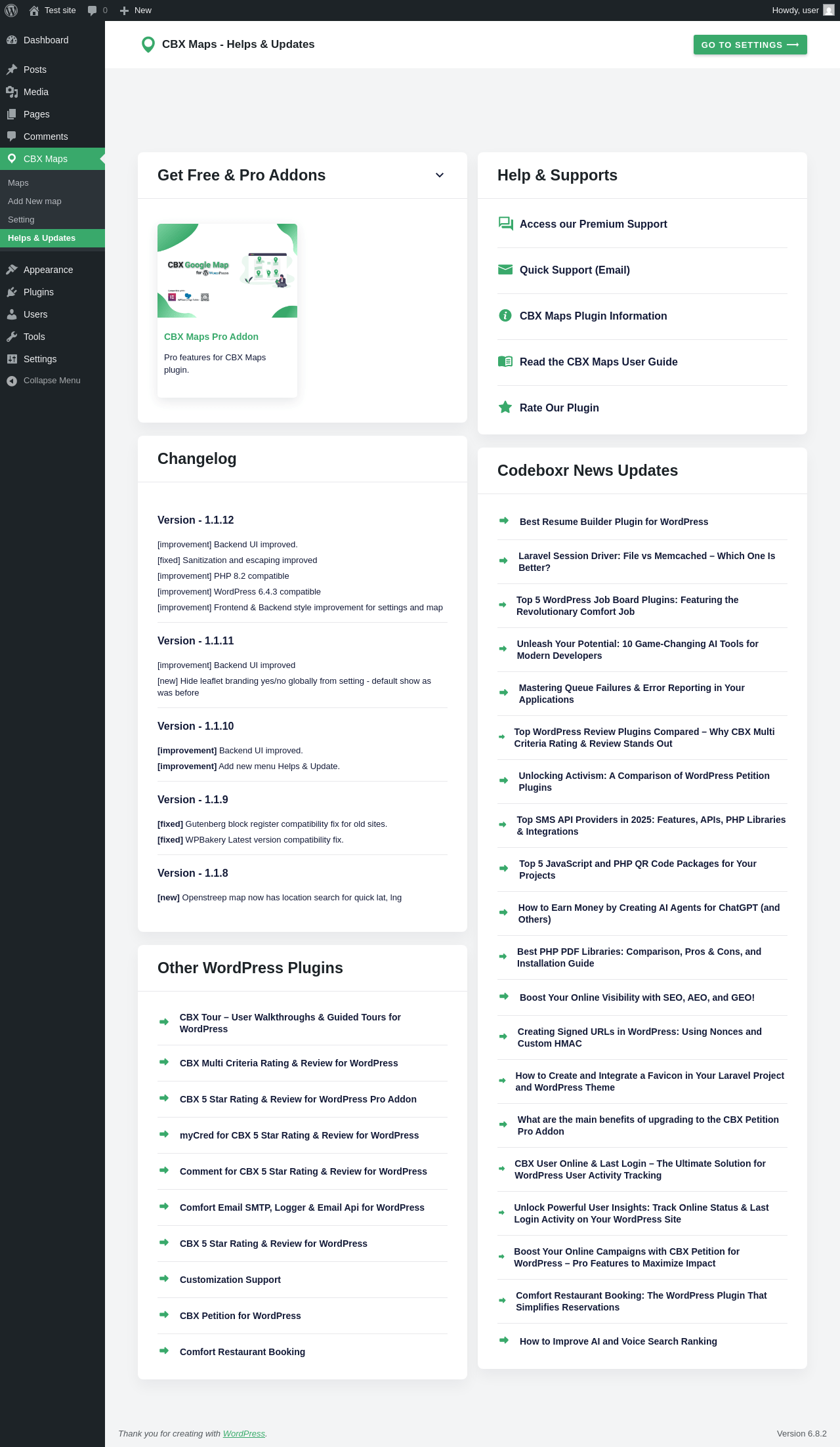Open How to Improve AI and Voice Search Ranking
This screenshot has width=840, height=1447.
click(x=618, y=1341)
